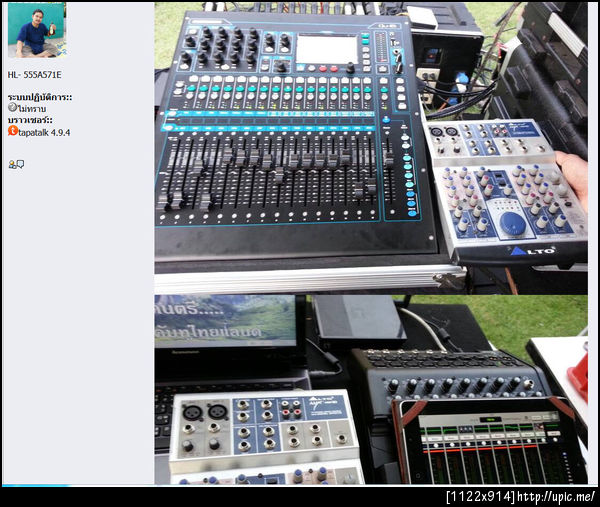This screenshot has width=600, height=507.
Task: Click the gray unknown operating system icon
Action: click(12, 108)
